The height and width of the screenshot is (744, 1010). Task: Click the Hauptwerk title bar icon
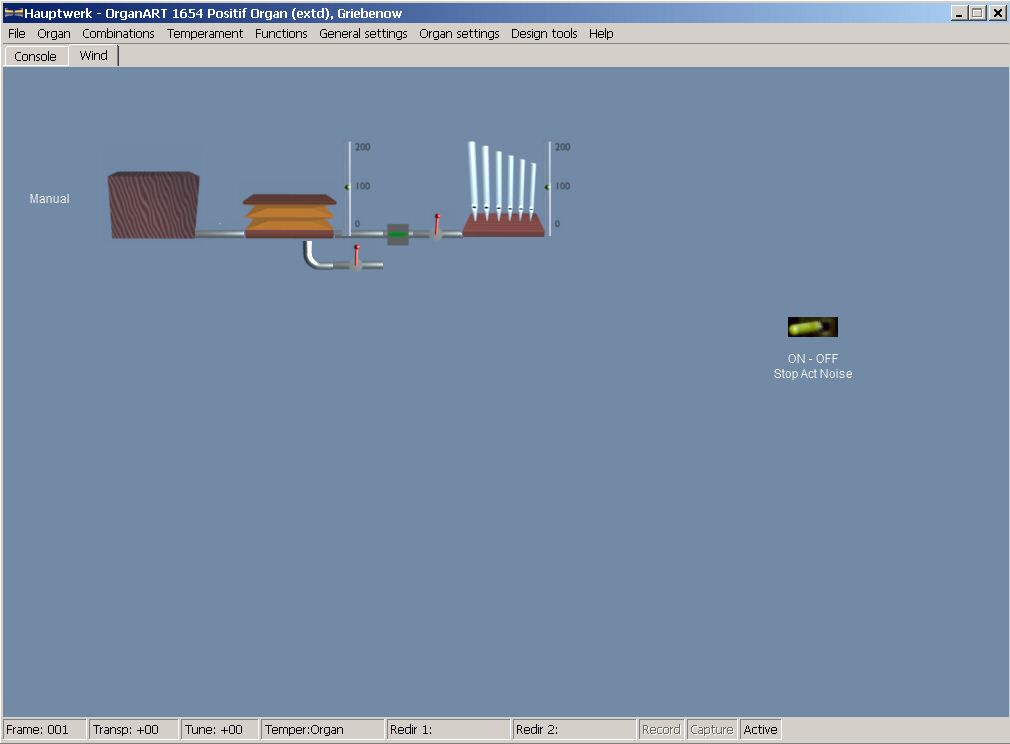(x=13, y=13)
